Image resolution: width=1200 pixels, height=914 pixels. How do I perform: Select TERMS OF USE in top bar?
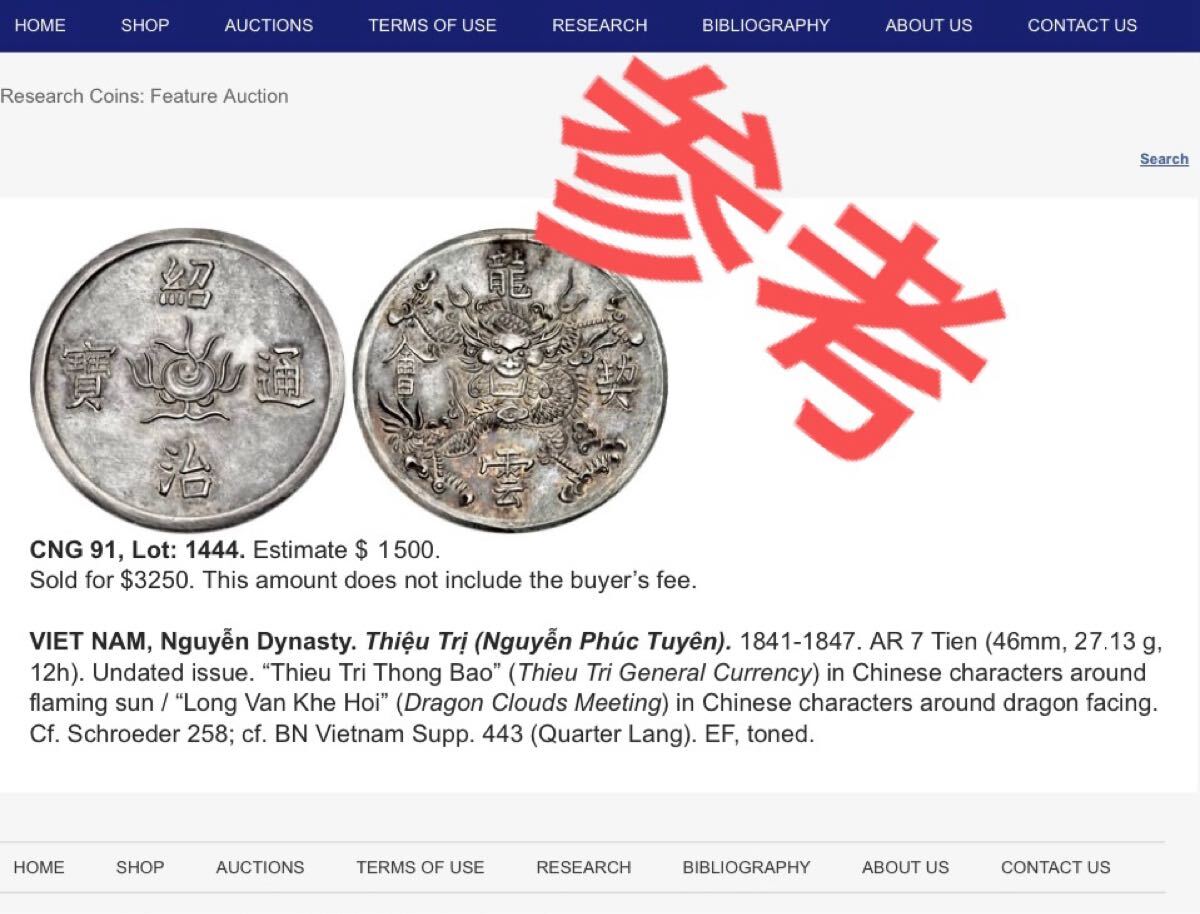point(432,26)
